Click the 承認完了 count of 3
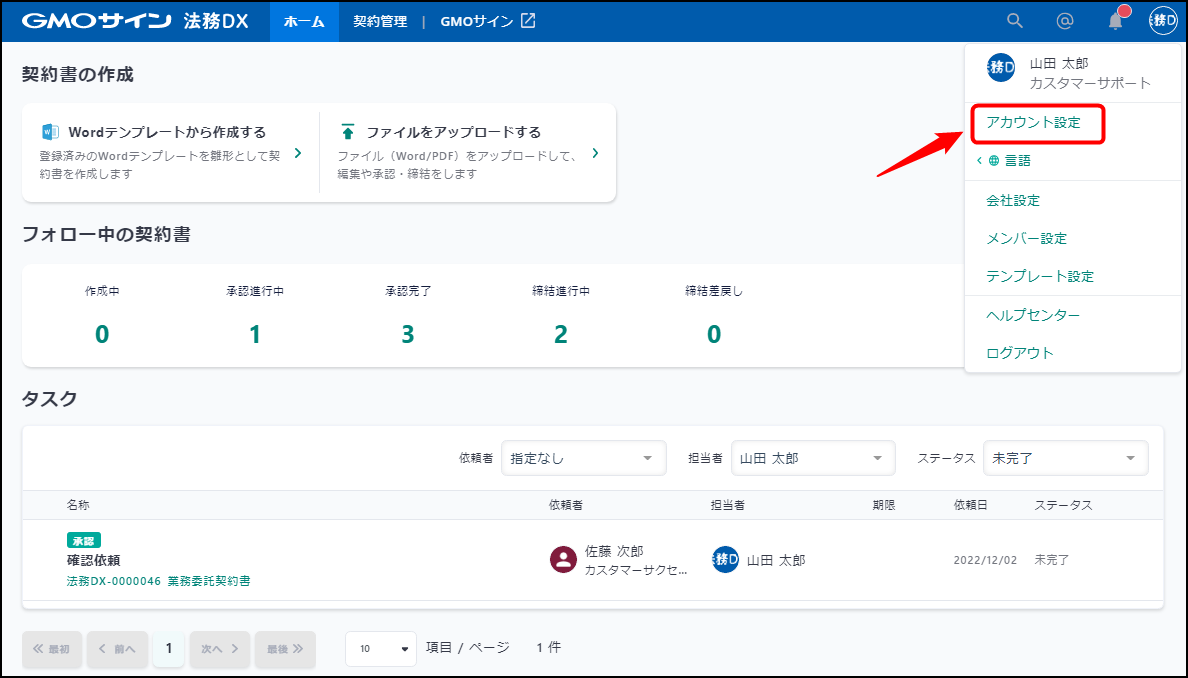This screenshot has width=1188, height=678. coord(407,334)
